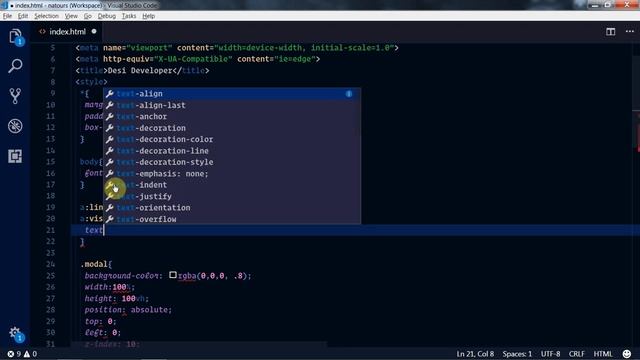Open the Manage gear icon
640x360 pixels.
[x=15, y=333]
